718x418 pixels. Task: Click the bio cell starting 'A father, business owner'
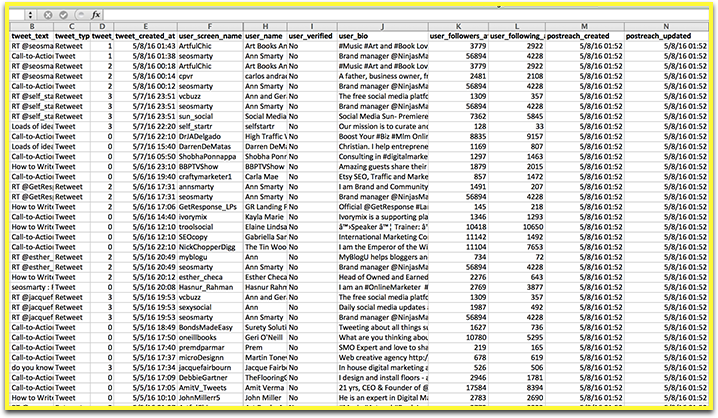click(383, 76)
